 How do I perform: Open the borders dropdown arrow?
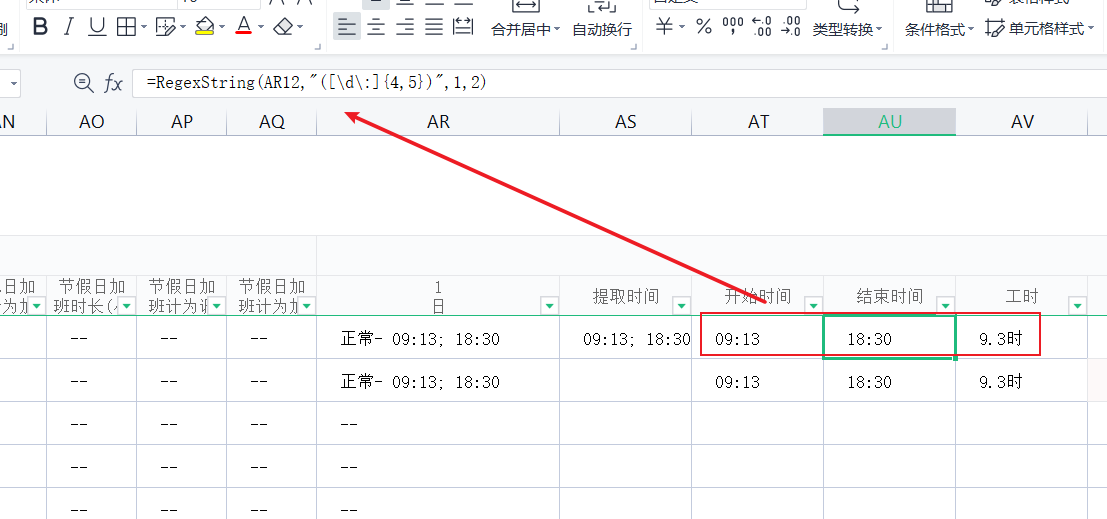[144, 28]
